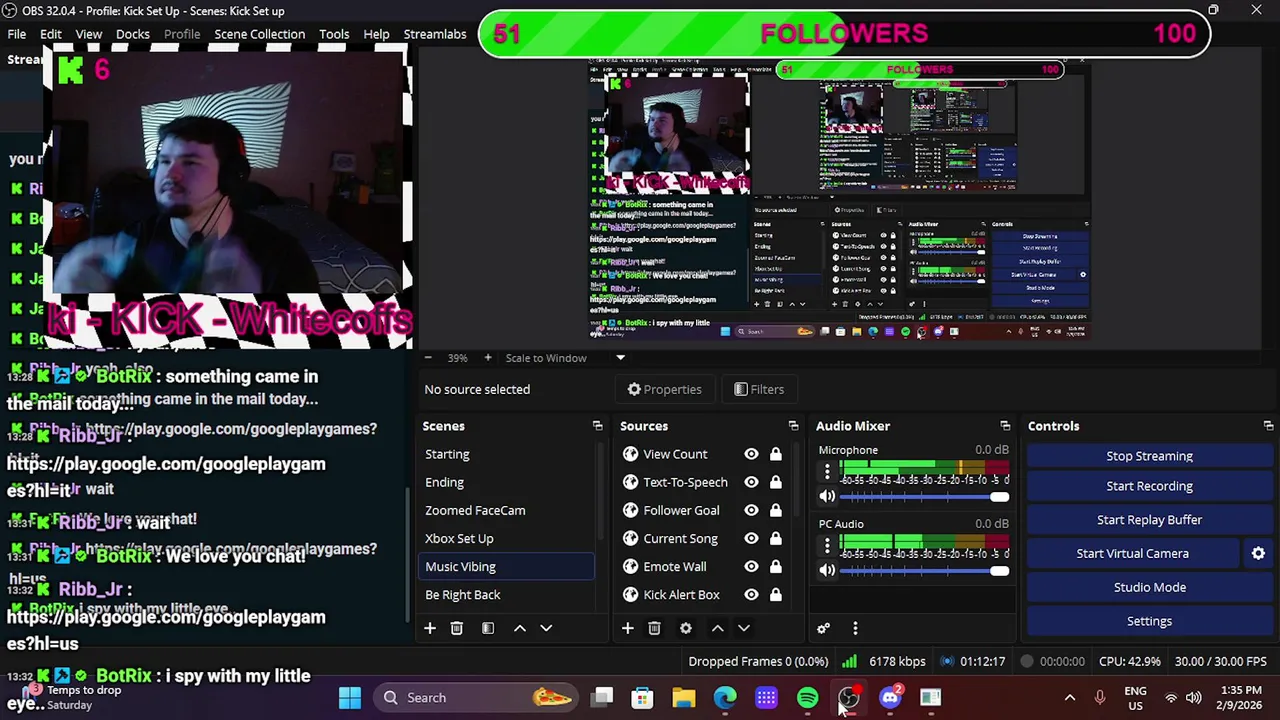Screen dimensions: 1280x720
Task: Zoom in preview with plus icon
Action: point(488,358)
